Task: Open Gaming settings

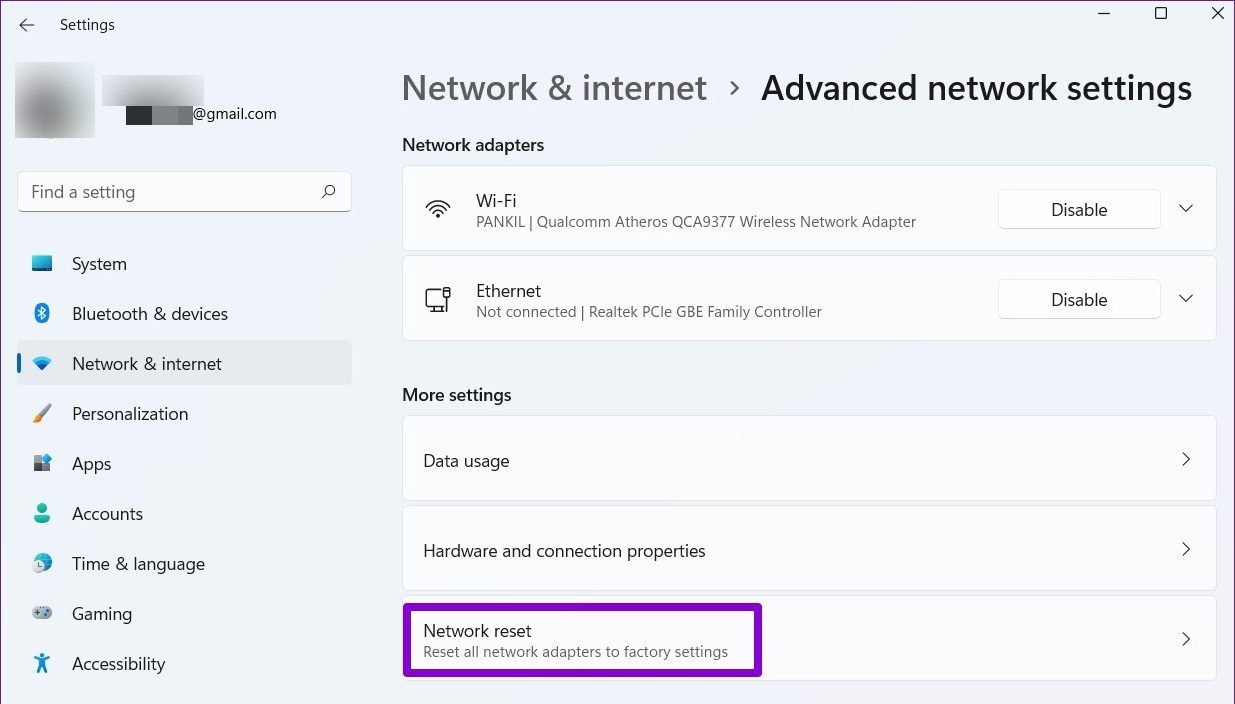Action: tap(184, 613)
